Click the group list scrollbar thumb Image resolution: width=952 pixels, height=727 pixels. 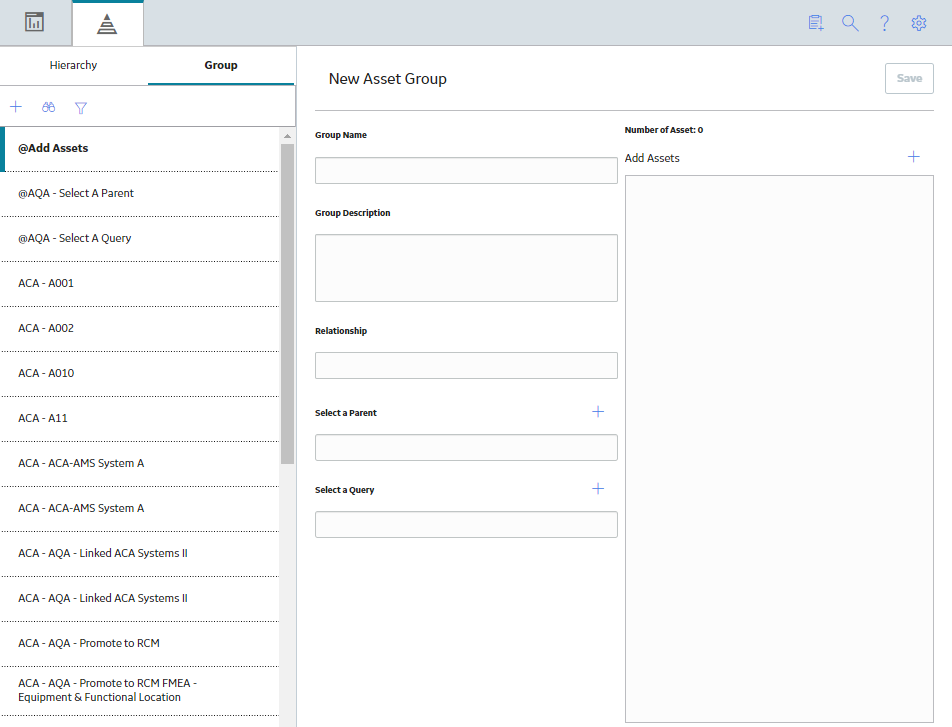coord(287,304)
